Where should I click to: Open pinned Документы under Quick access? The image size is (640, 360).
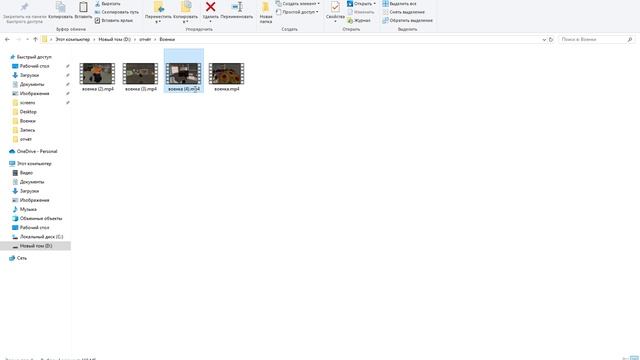(x=32, y=84)
